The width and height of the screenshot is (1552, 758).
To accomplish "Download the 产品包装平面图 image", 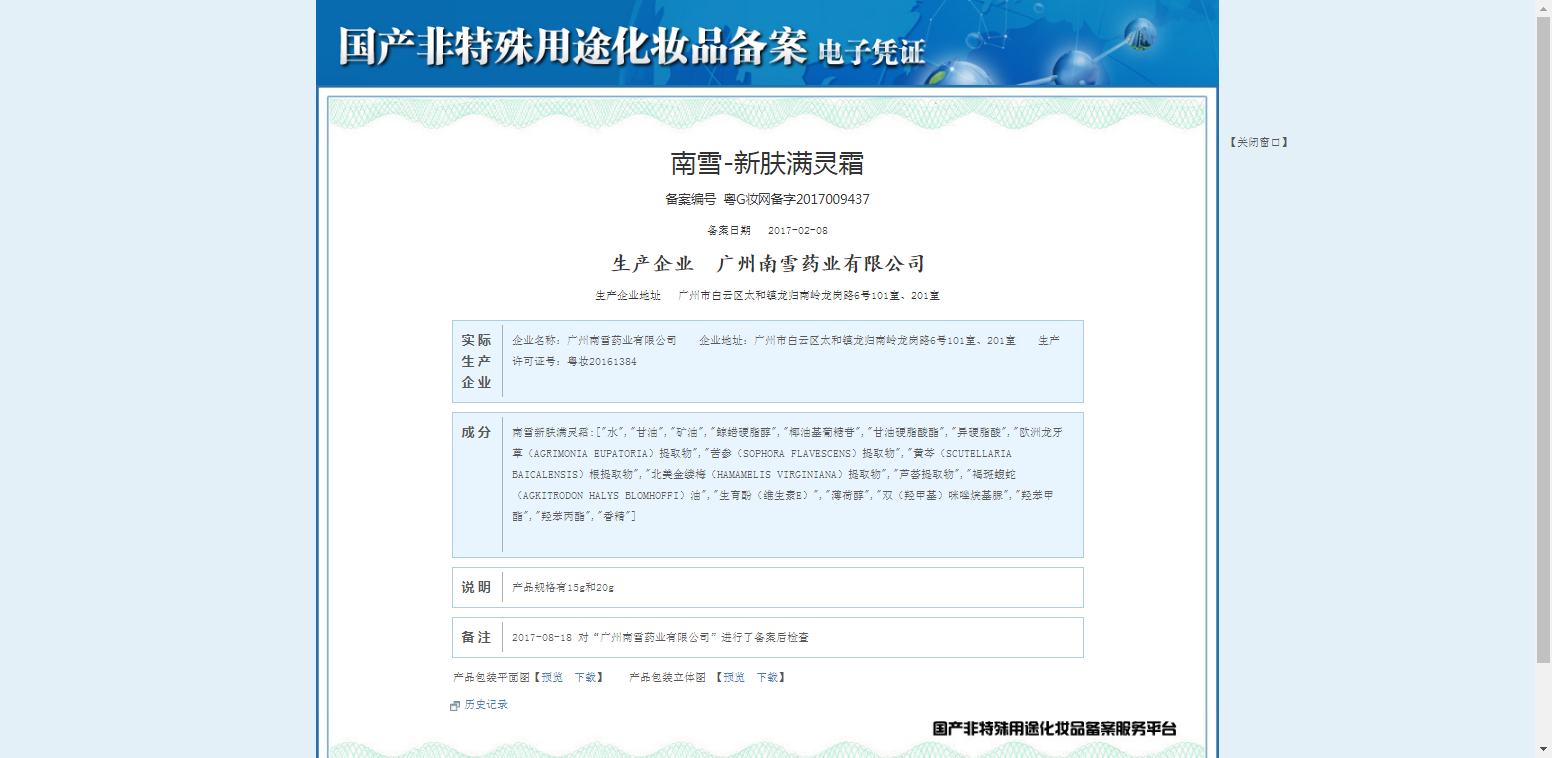I will 585,678.
